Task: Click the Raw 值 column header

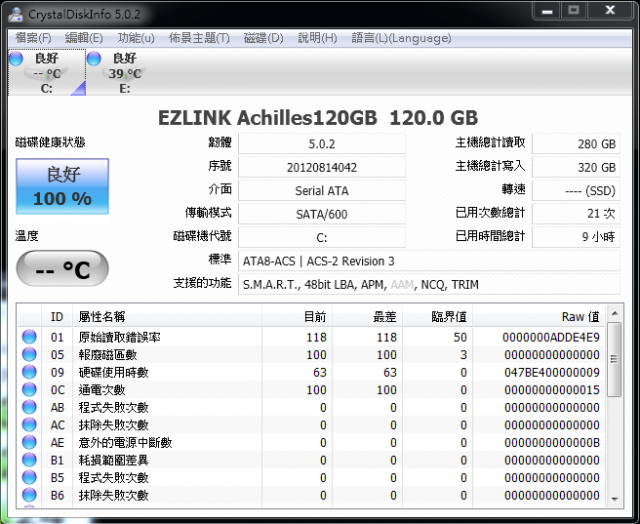Action: (x=540, y=317)
